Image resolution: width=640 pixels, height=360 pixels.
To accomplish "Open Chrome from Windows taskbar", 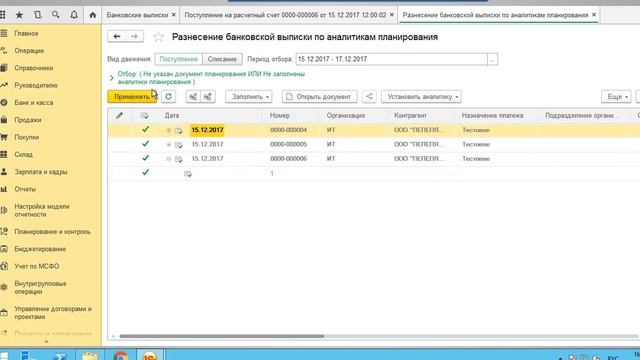I will coord(120,356).
